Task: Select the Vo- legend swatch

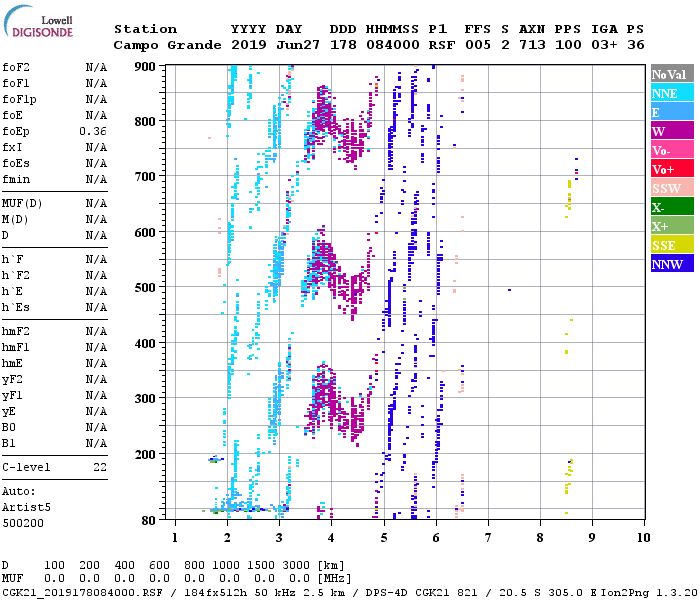Action: [x=672, y=150]
